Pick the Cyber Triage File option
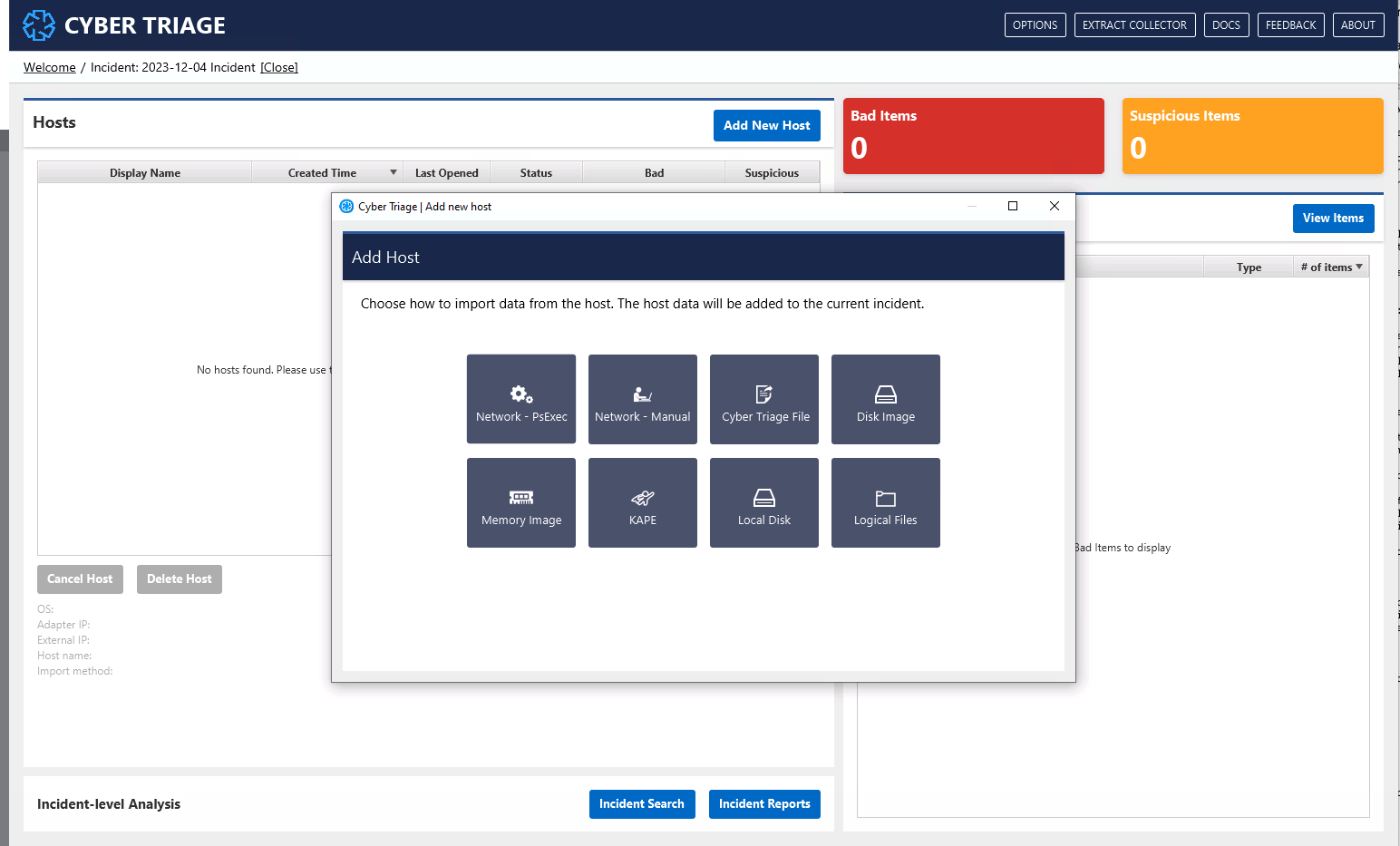 (763, 399)
